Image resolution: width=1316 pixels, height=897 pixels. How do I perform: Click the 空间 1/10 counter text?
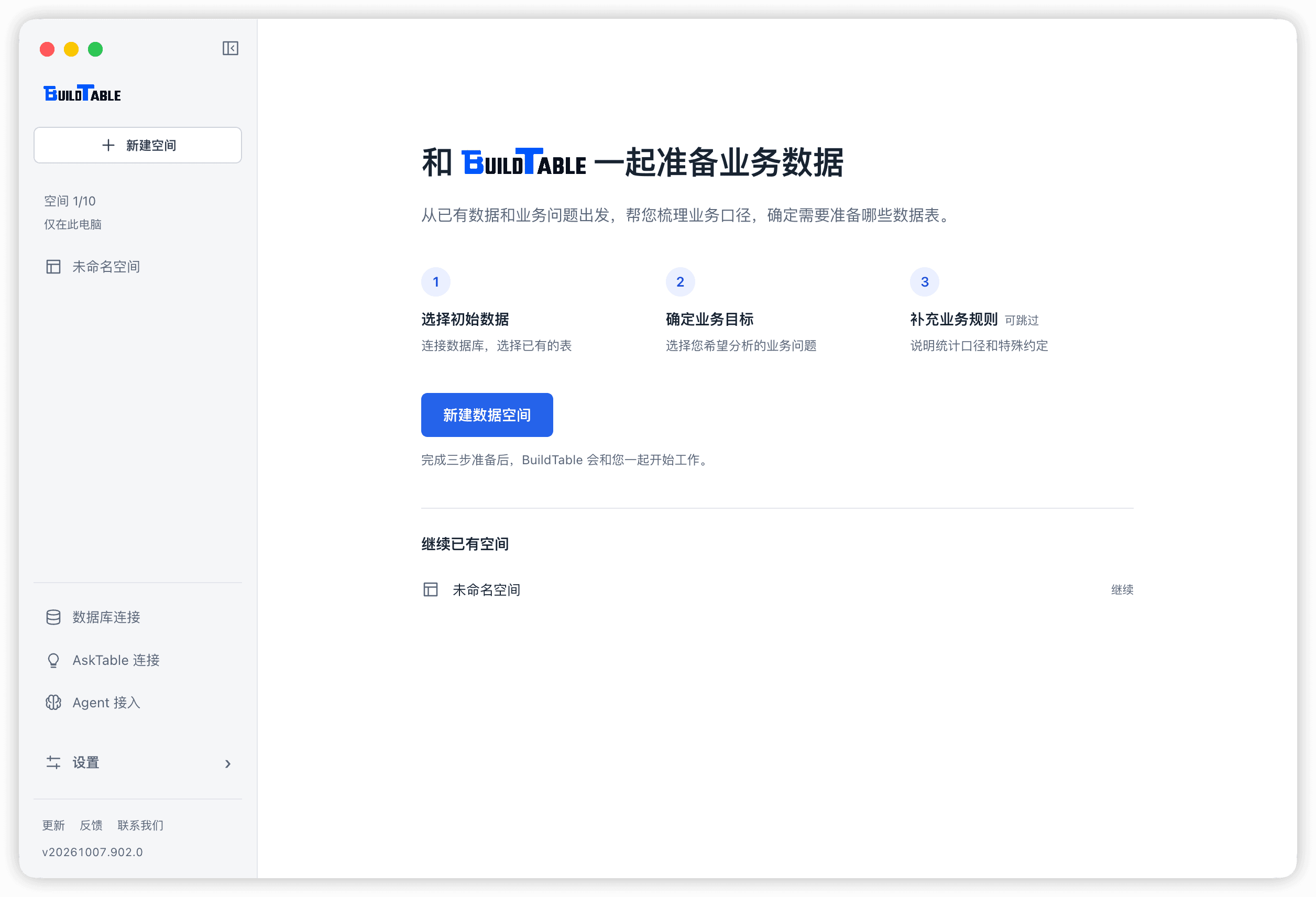point(70,201)
